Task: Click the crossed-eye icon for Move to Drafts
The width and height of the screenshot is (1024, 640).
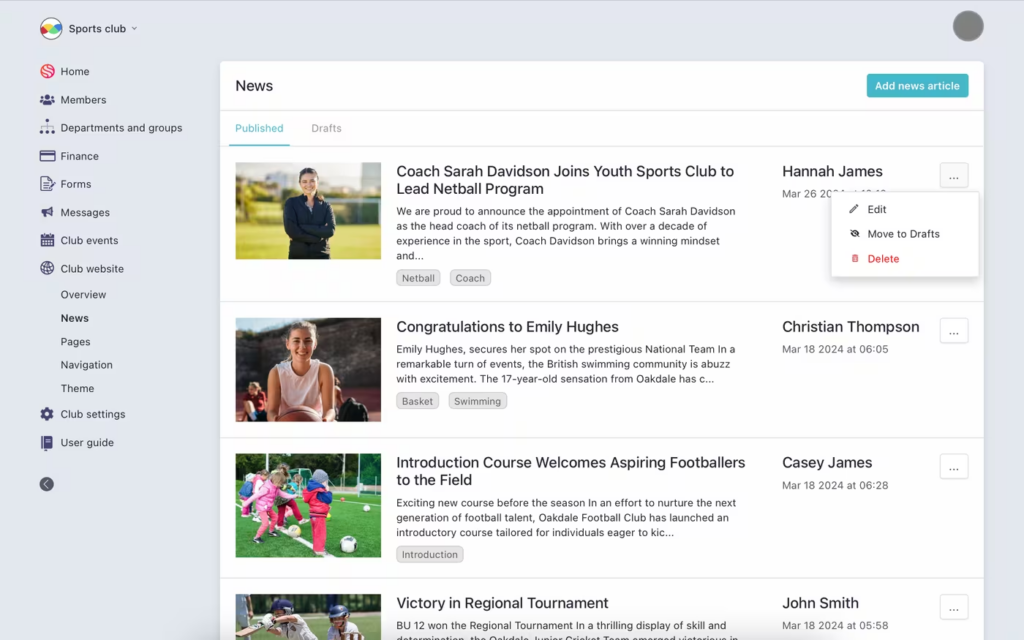Action: click(854, 234)
